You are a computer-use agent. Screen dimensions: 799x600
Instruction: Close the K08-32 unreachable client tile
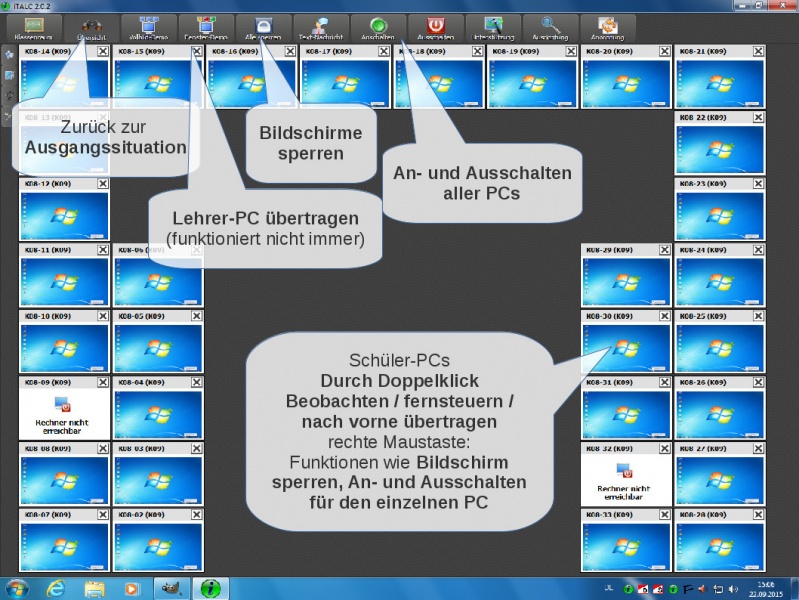pyautogui.click(x=665, y=449)
